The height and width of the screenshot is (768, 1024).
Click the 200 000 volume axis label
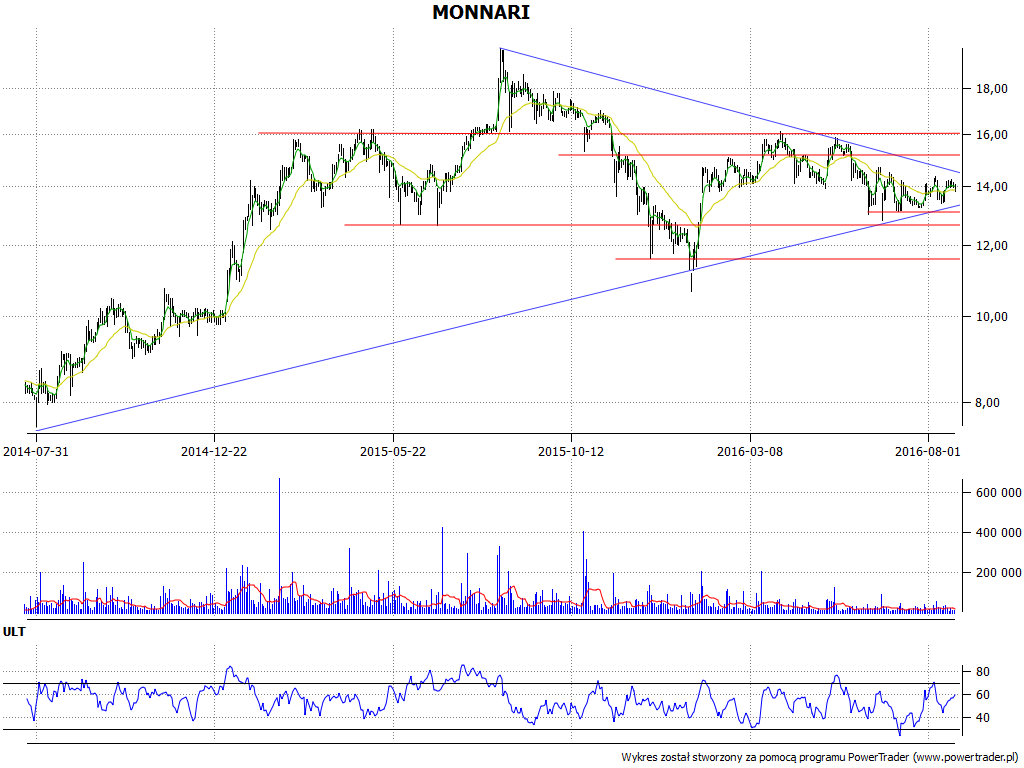point(999,573)
